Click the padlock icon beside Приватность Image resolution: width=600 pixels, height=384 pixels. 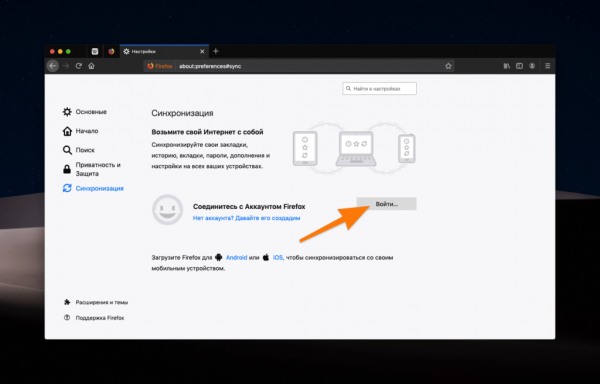click(67, 169)
